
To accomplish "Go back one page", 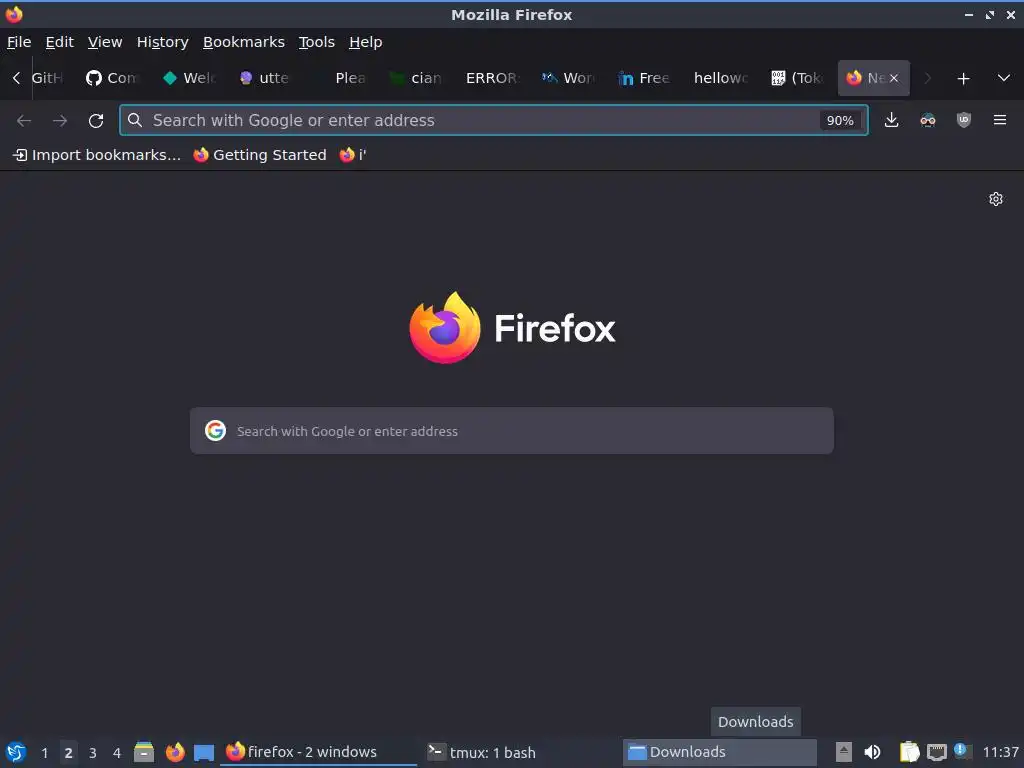I will [x=24, y=121].
